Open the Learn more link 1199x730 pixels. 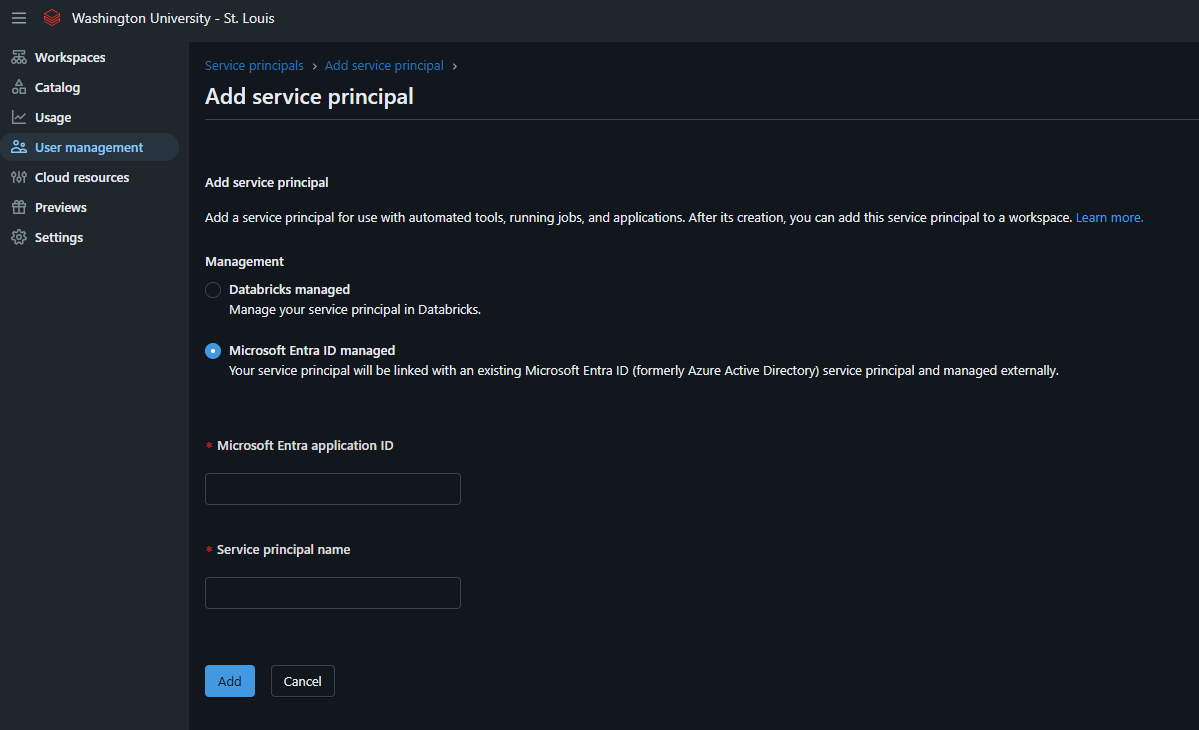coord(1109,218)
